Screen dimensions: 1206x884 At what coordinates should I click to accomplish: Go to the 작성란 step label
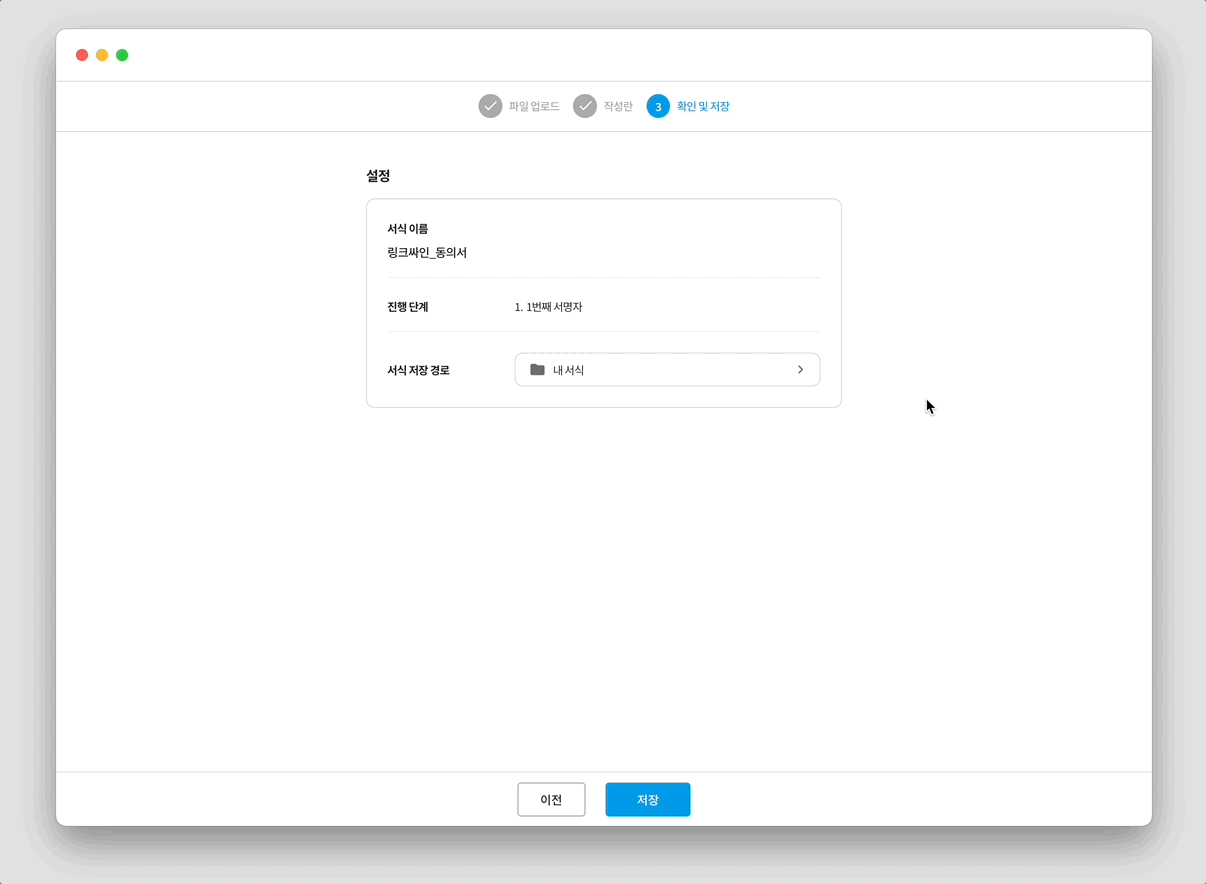pyautogui.click(x=618, y=106)
